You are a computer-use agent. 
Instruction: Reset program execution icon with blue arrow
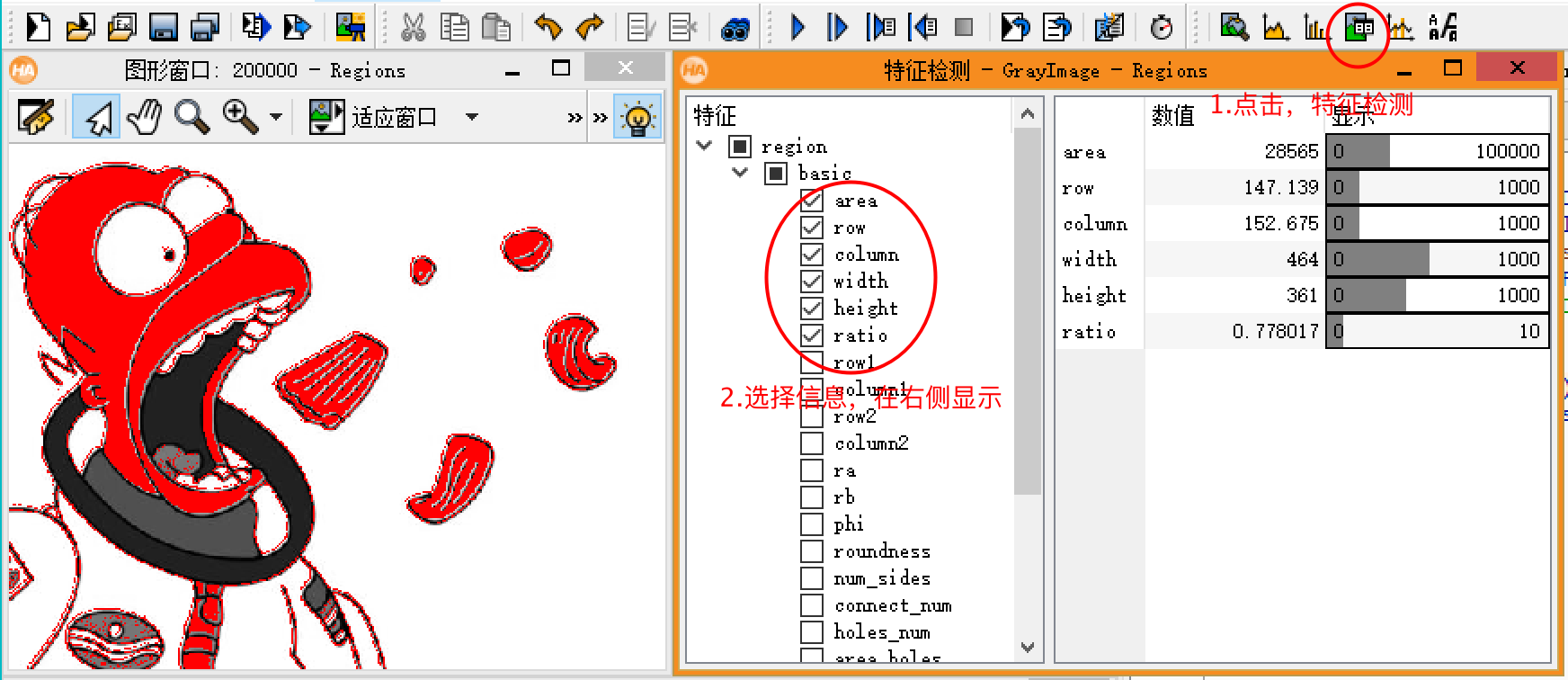(1016, 28)
